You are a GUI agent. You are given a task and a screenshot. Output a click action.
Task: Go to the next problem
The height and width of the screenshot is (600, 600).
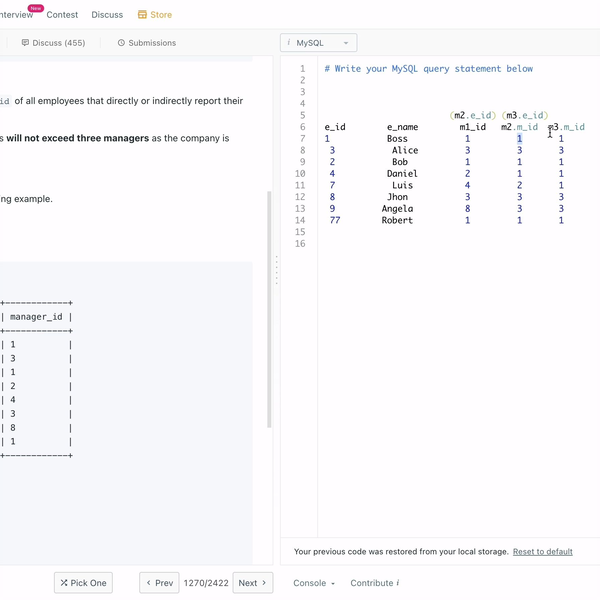point(252,583)
